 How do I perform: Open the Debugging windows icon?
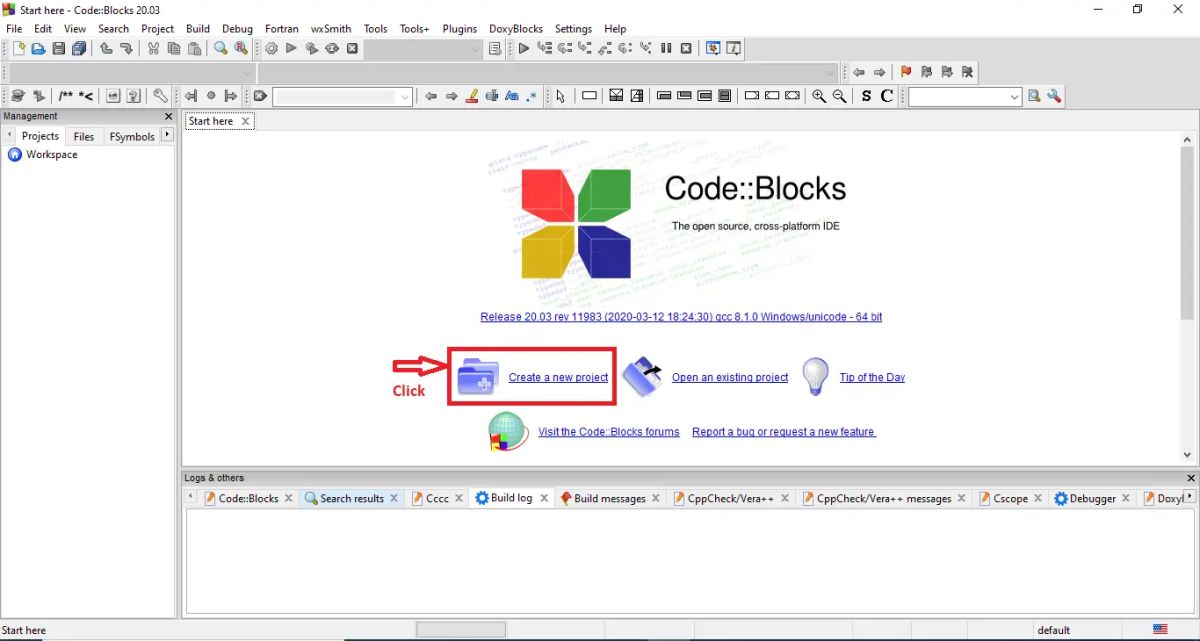click(712, 48)
